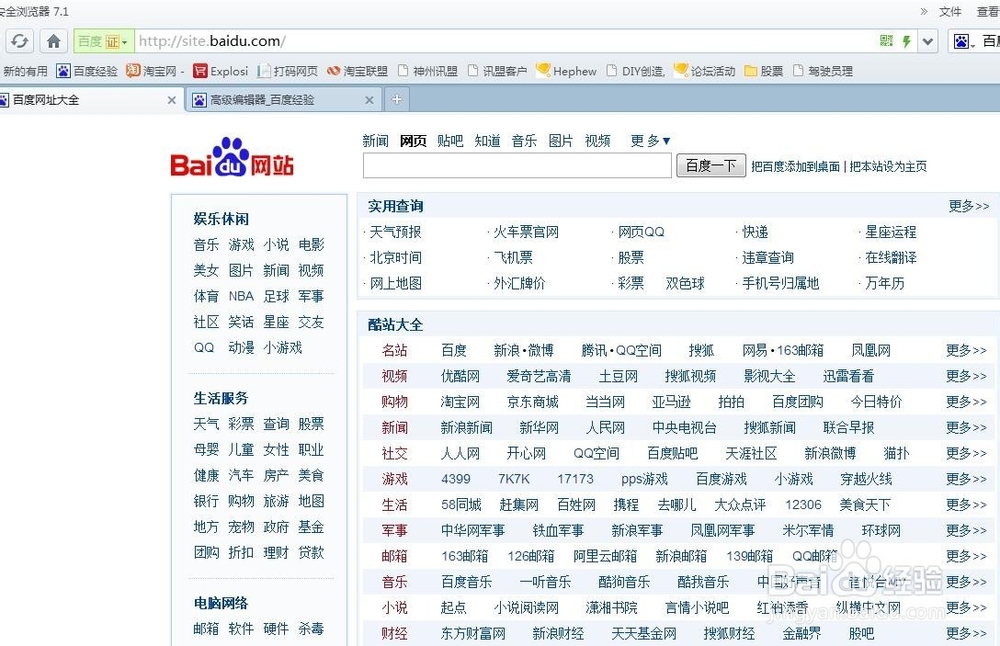Click the green lightning speed icon
Screen dimensions: 1000x646
click(x=906, y=41)
